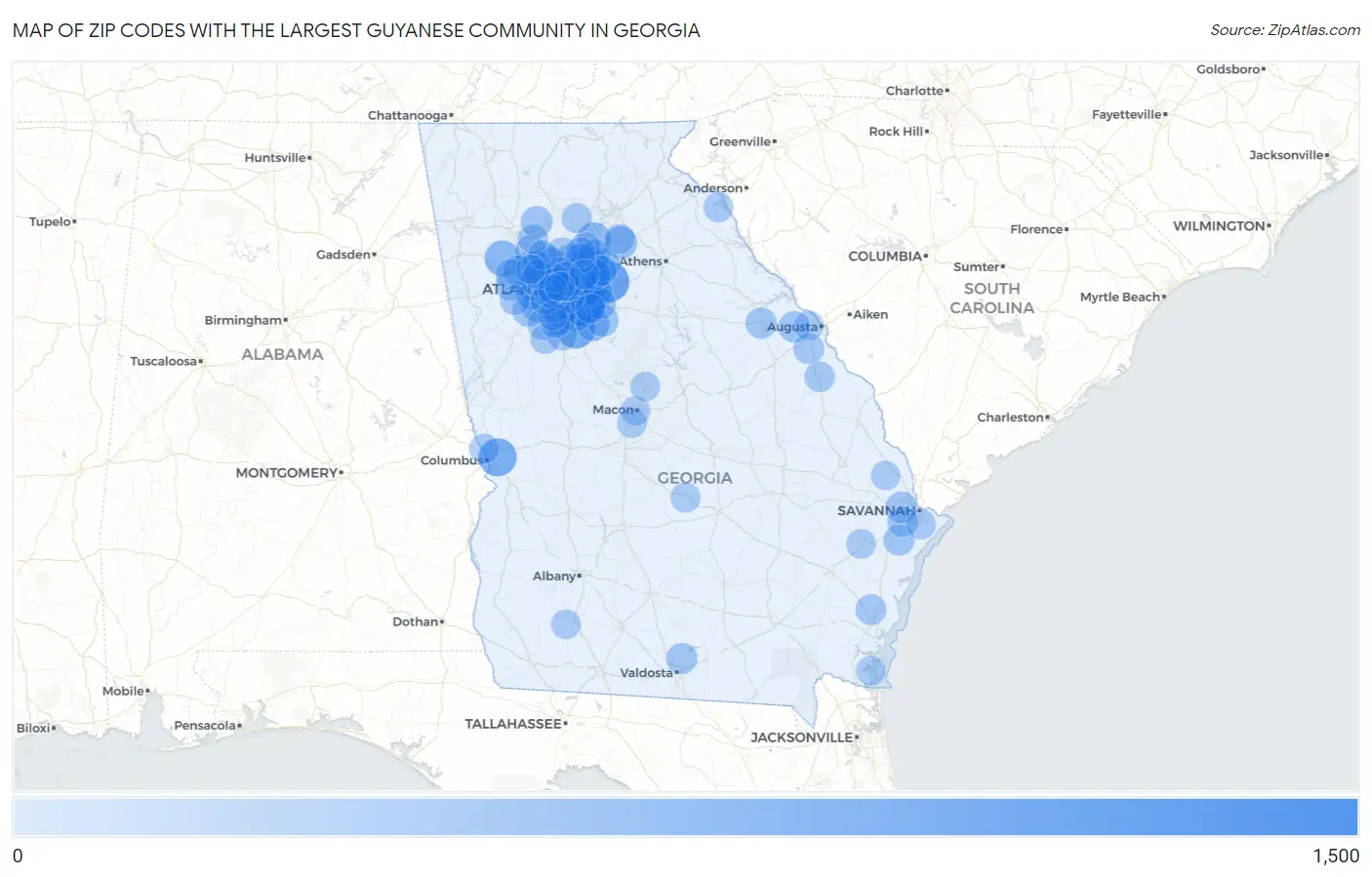Click the COLUMBIA label
Screen dimensions: 1372x877
886,256
